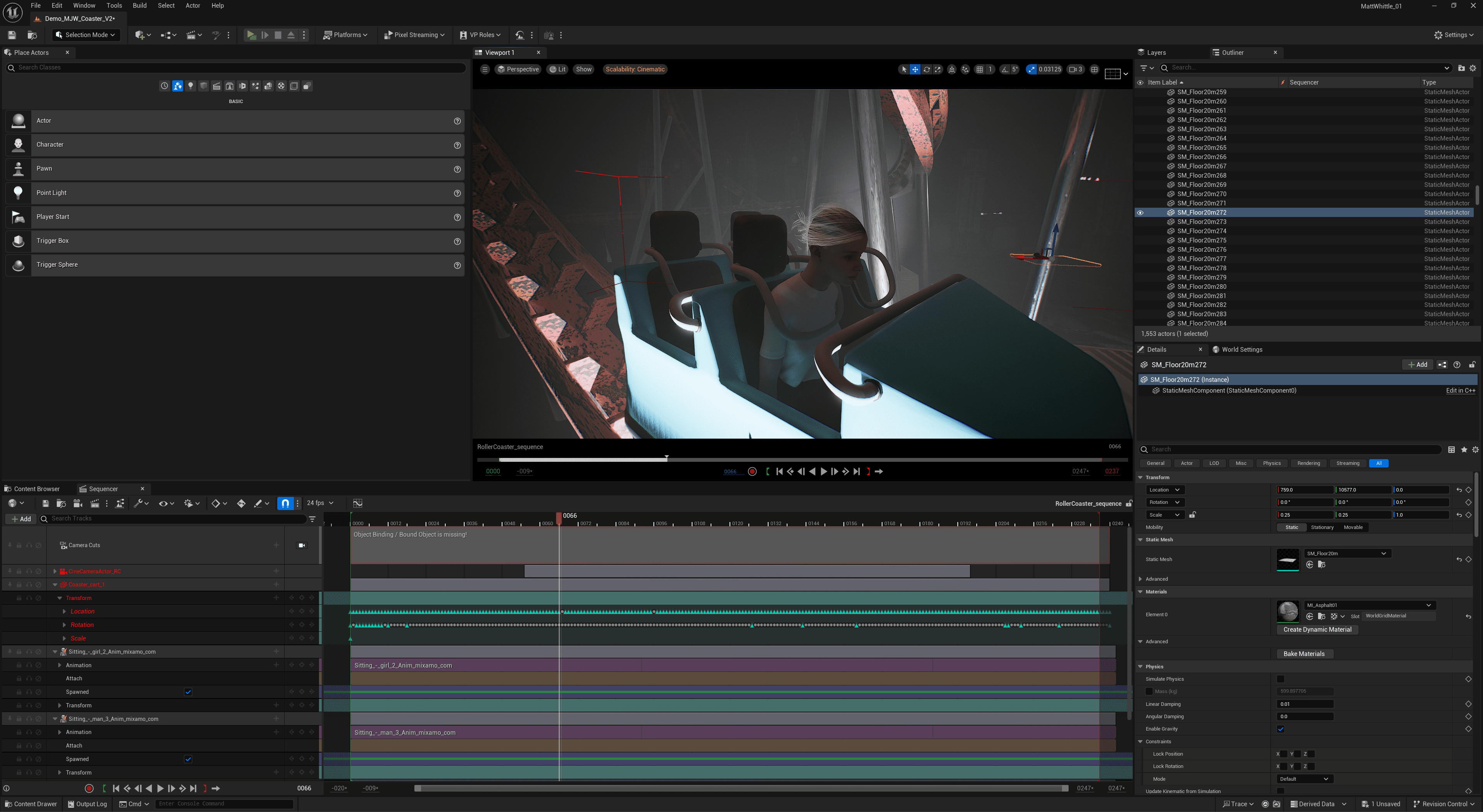The width and height of the screenshot is (1483, 812).
Task: Hide SM_Floor20m272 using eye icon
Action: [1140, 212]
